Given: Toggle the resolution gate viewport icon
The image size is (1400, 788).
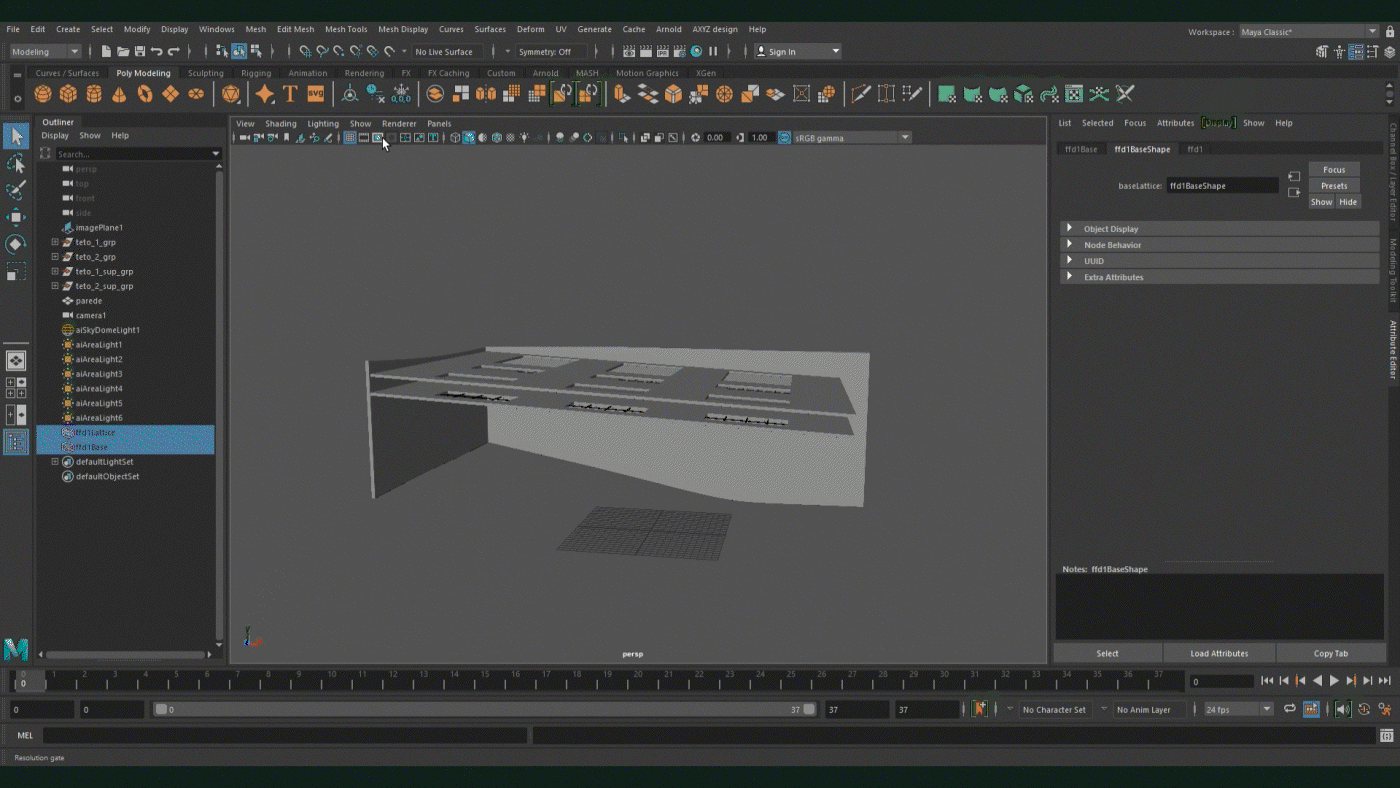Looking at the screenshot, I should [377, 138].
